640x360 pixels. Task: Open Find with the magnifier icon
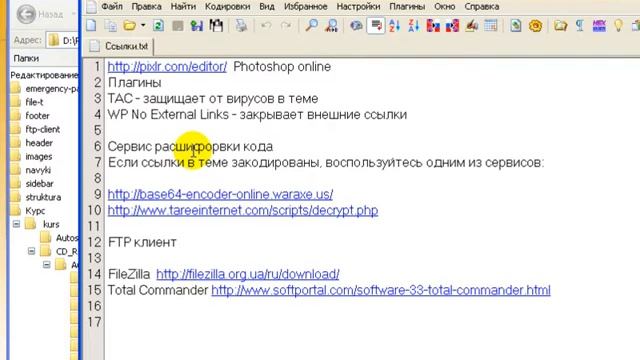(311, 26)
